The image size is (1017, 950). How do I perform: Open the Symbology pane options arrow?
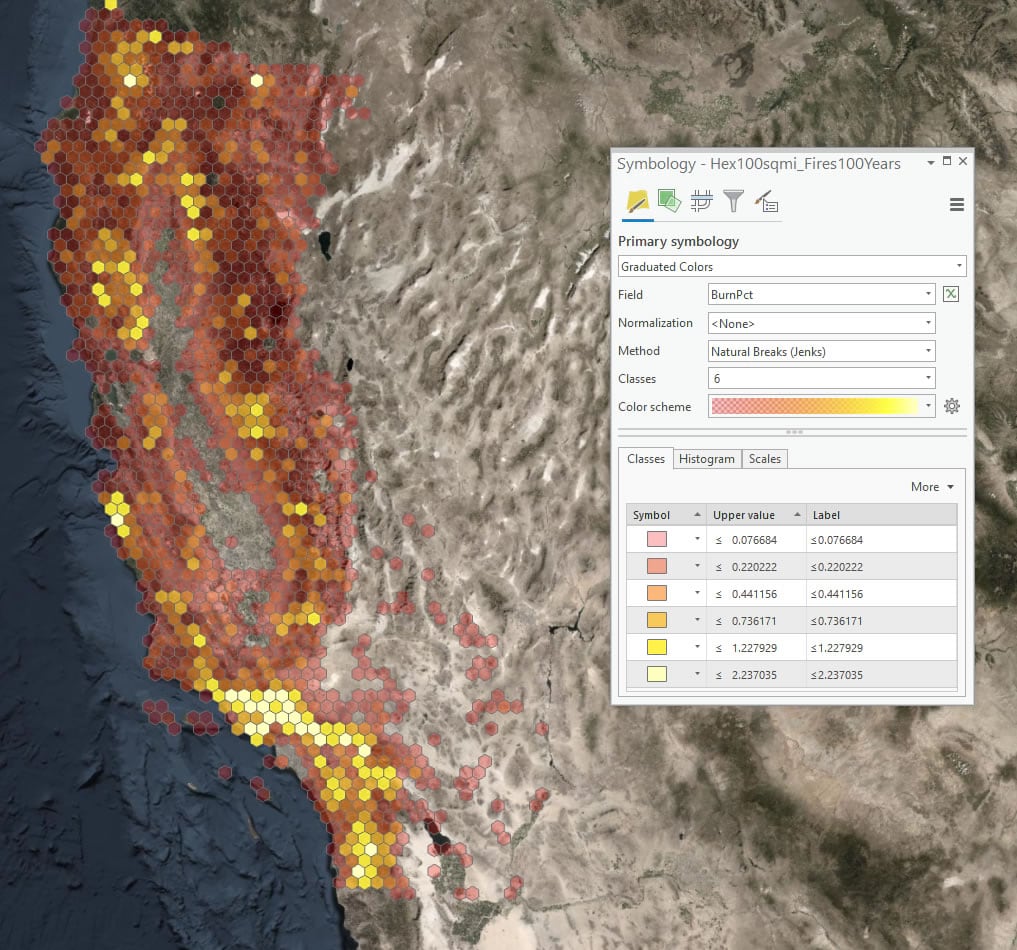click(931, 162)
